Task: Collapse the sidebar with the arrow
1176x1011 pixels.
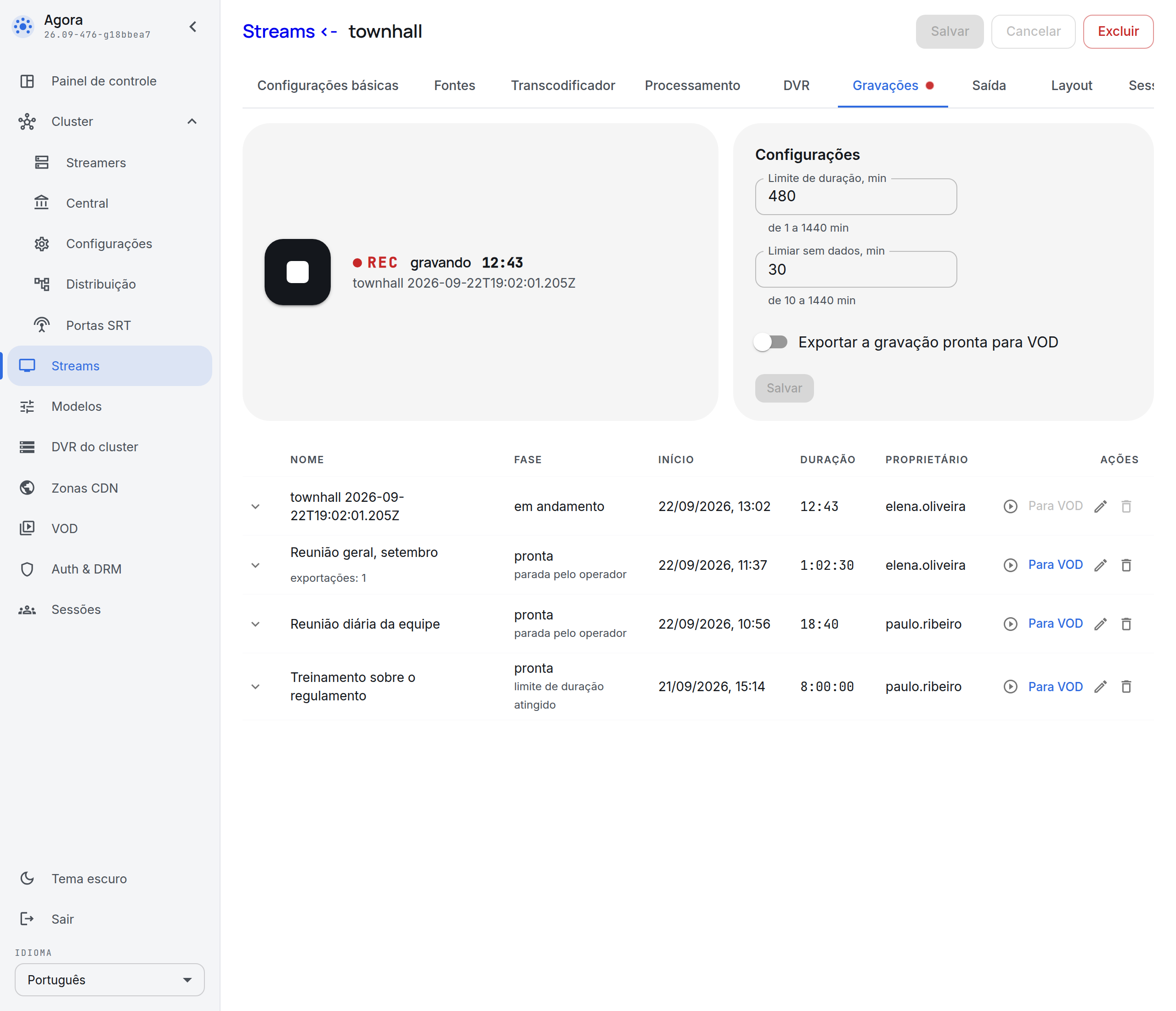Action: 193,27
